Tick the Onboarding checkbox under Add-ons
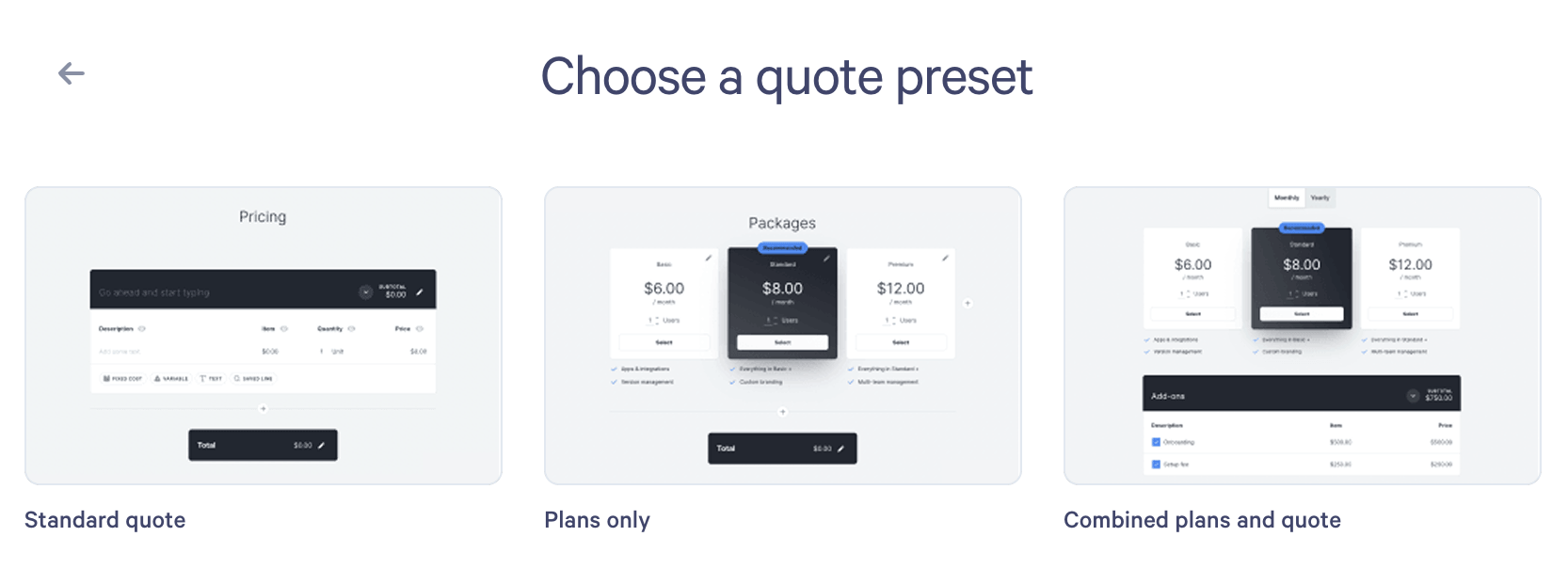Screen dimensions: 1568x568 pyautogui.click(x=1156, y=442)
